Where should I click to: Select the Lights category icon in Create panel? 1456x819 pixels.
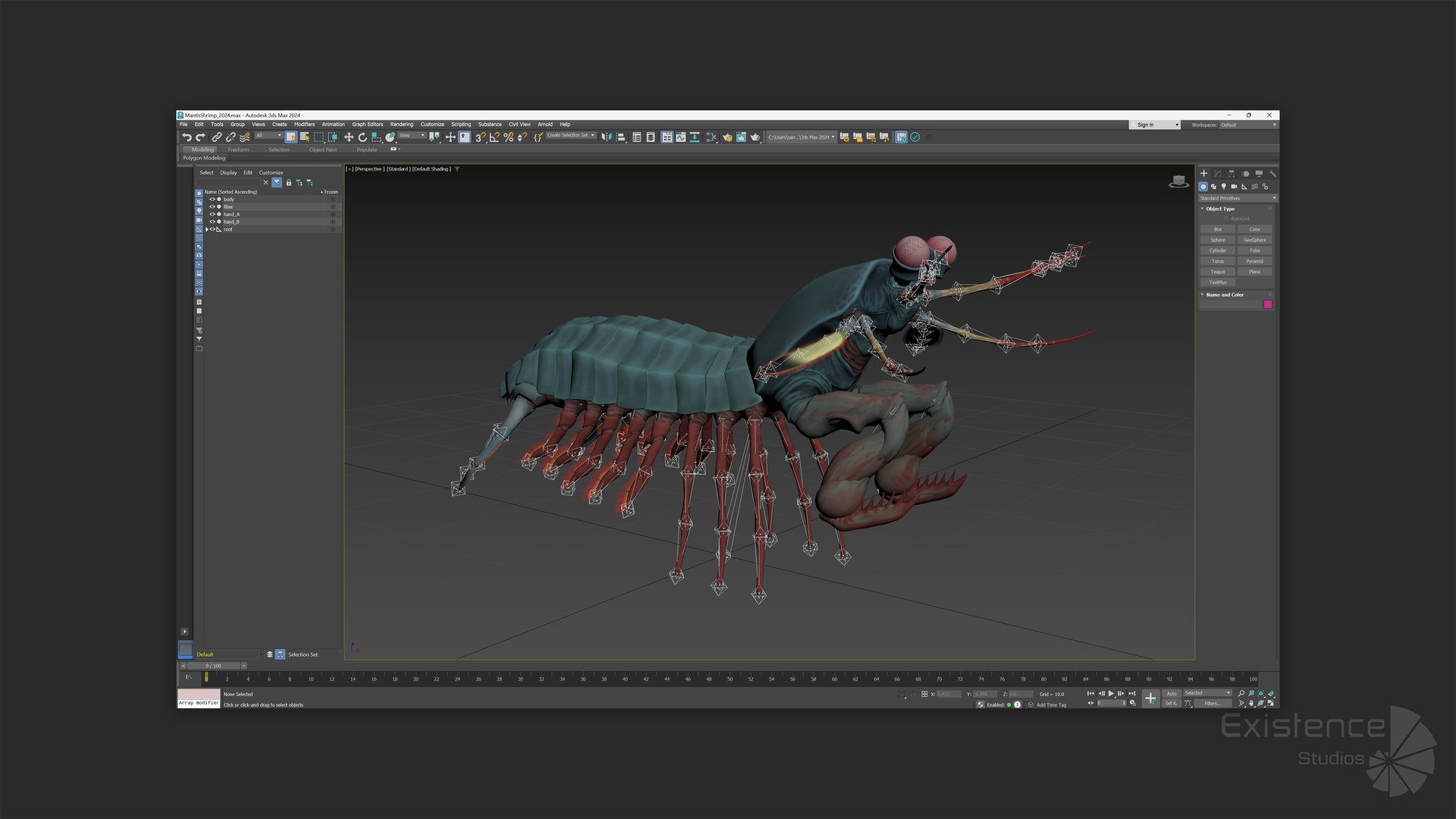[1223, 187]
